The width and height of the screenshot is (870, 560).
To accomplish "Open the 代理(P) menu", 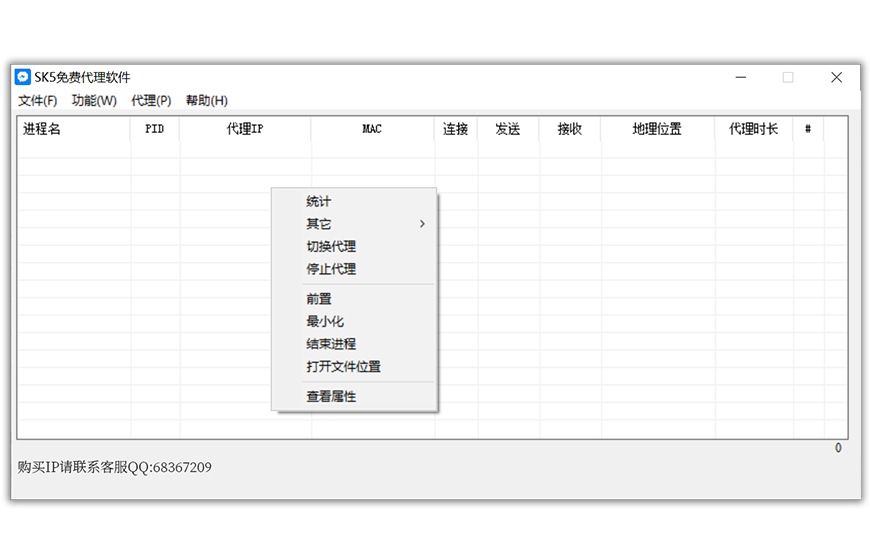I will coord(151,101).
